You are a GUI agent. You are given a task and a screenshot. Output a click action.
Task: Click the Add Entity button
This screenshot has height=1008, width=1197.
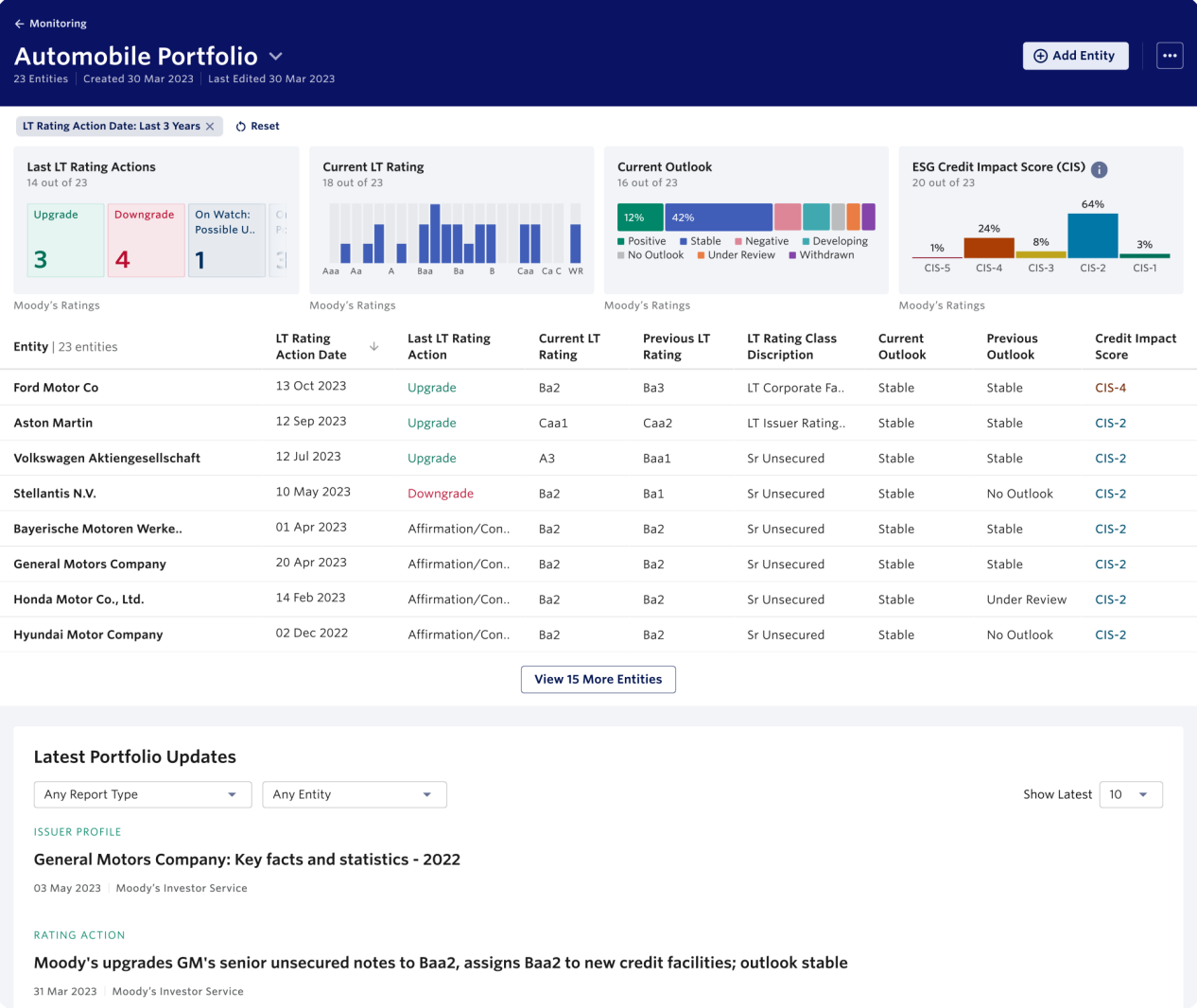1075,56
